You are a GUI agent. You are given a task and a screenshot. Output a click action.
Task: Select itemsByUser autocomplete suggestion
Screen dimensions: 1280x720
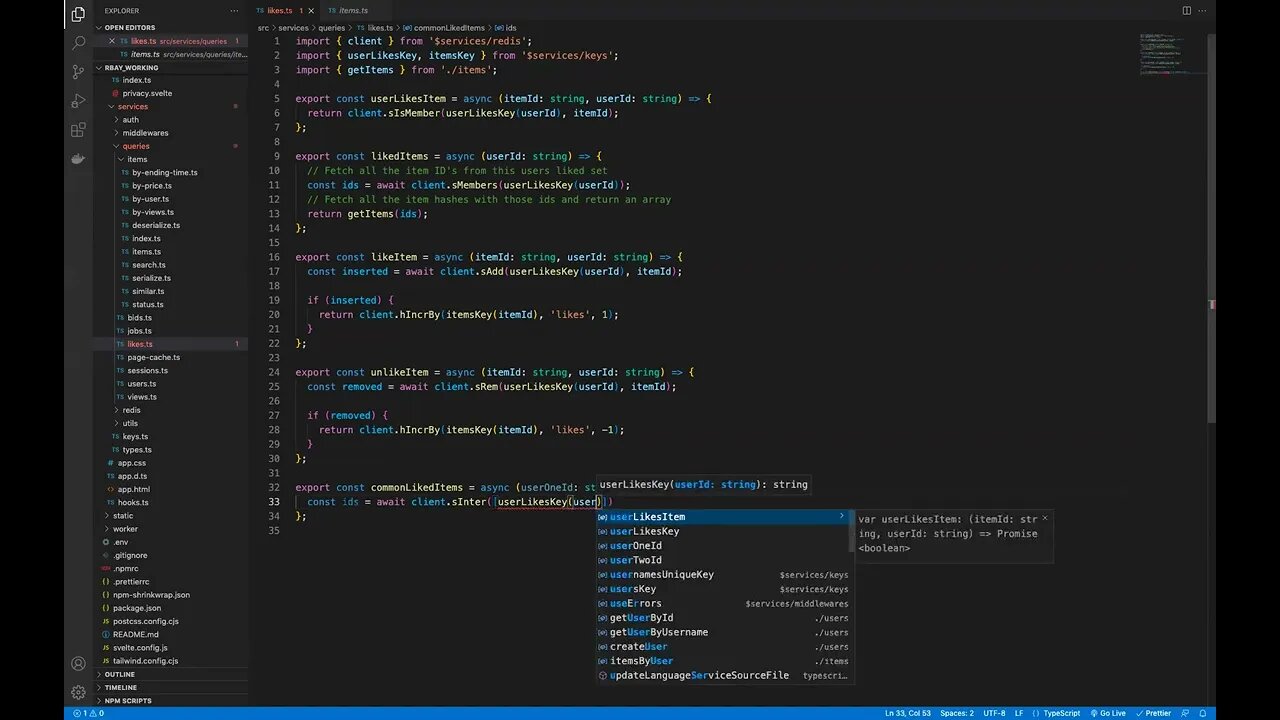724,661
